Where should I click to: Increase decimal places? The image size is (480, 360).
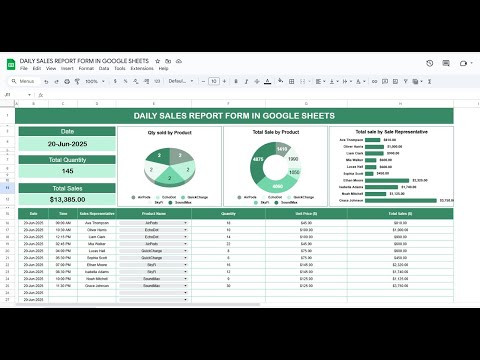(146, 81)
